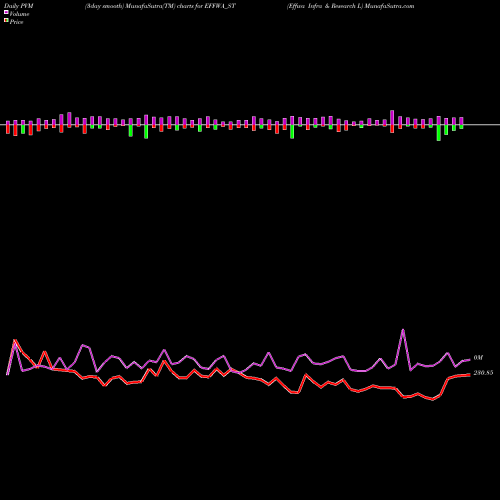The image size is (500, 500).
Task: Select the 'Volume' legend label
Action: (19, 14)
